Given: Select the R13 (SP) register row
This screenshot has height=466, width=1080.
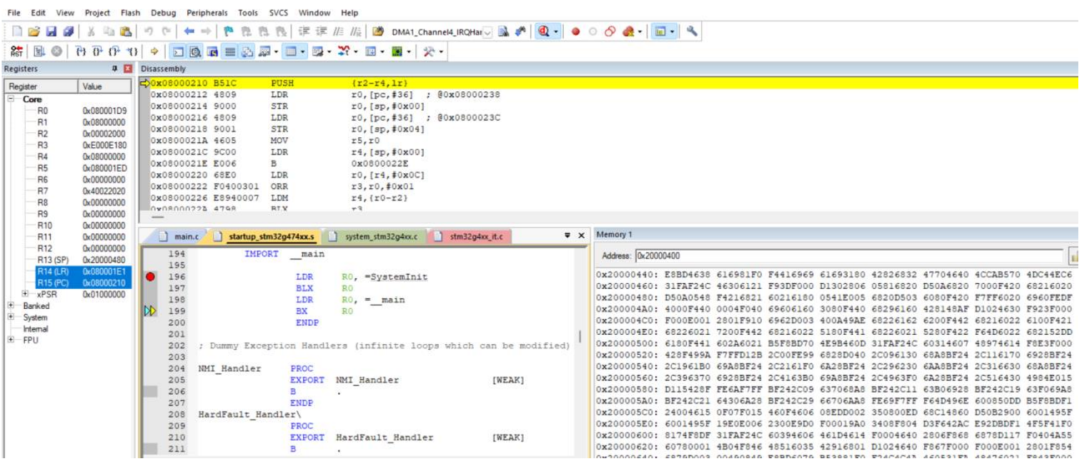Looking at the screenshot, I should 82,260.
